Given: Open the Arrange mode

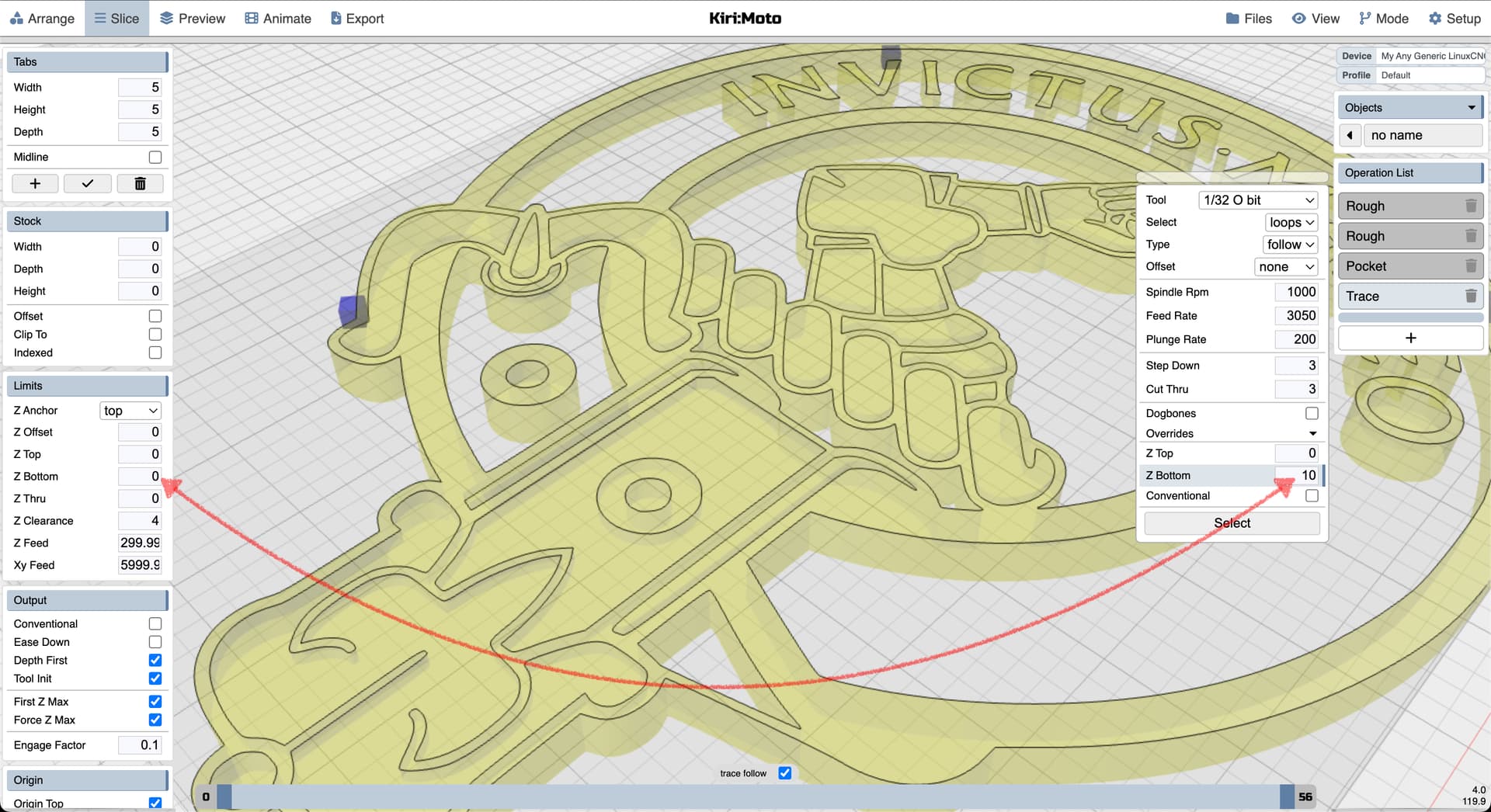Looking at the screenshot, I should [x=42, y=19].
